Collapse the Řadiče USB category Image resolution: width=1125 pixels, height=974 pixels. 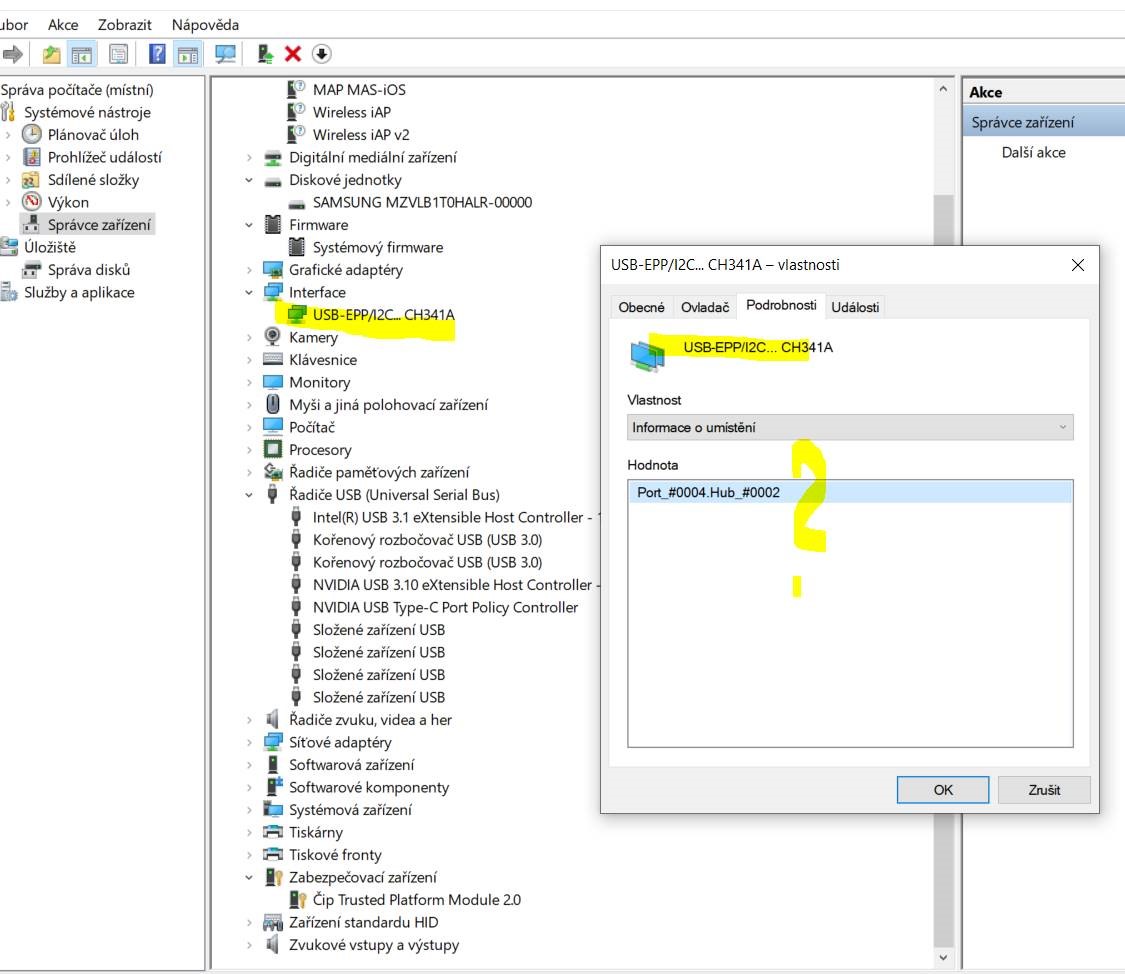[249, 495]
